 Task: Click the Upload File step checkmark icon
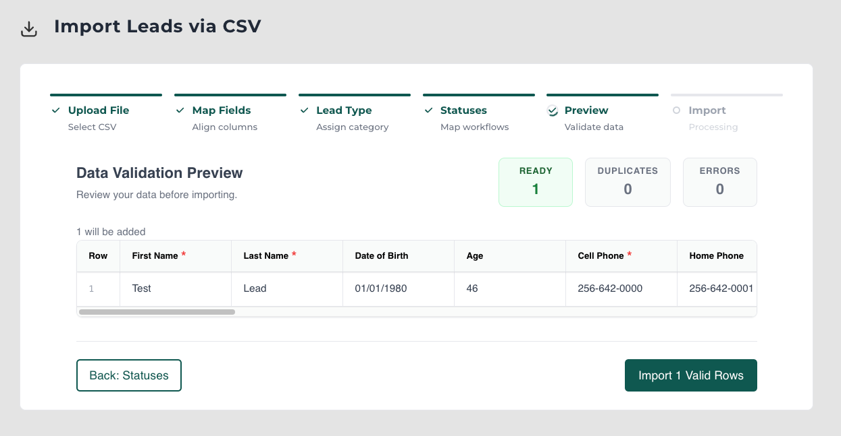(56, 110)
